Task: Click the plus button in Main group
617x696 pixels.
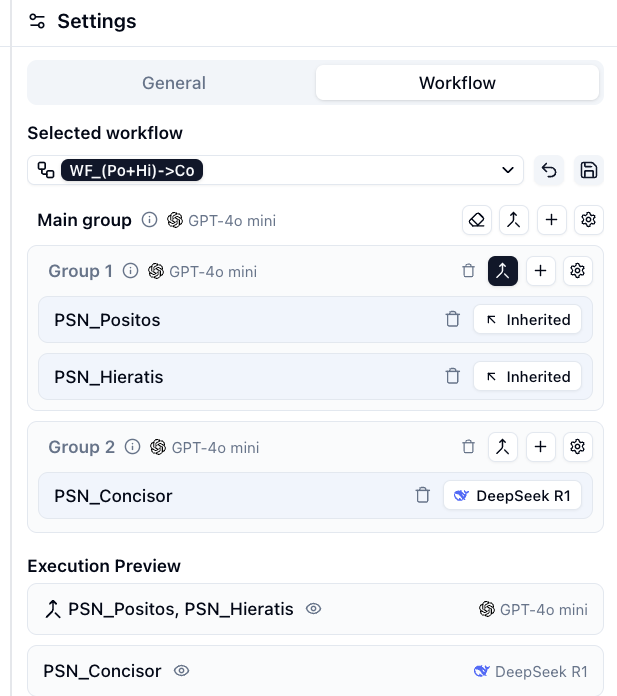Action: [551, 220]
